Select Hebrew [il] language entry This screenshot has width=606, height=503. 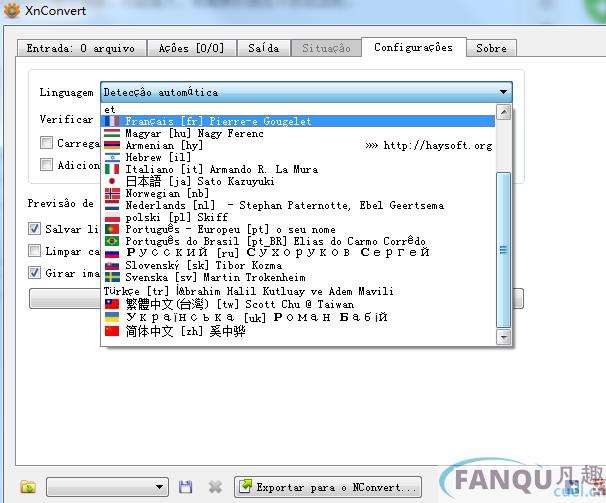[298, 157]
